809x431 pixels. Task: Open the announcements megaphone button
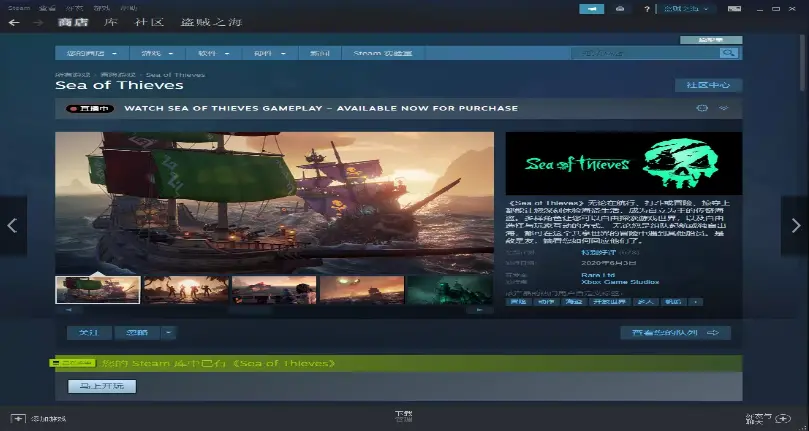pyautogui.click(x=592, y=9)
